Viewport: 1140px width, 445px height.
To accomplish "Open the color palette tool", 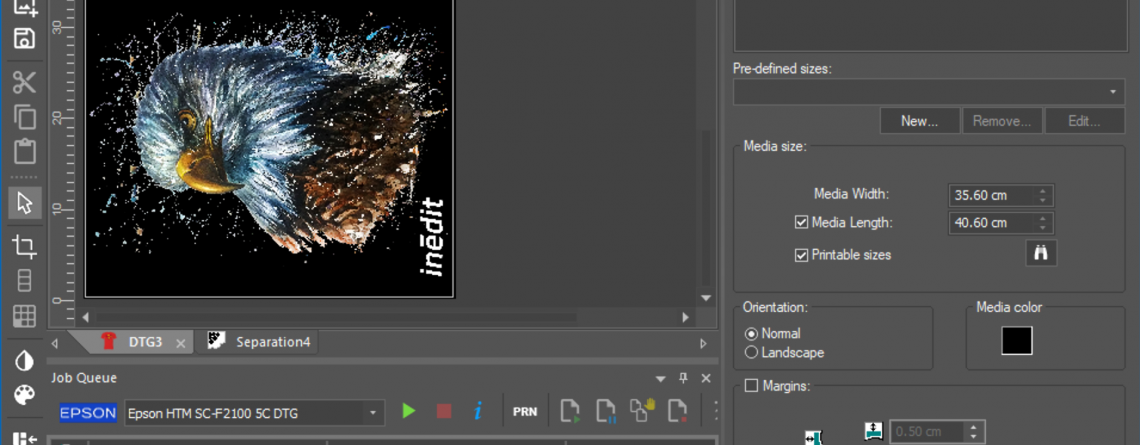I will point(25,395).
